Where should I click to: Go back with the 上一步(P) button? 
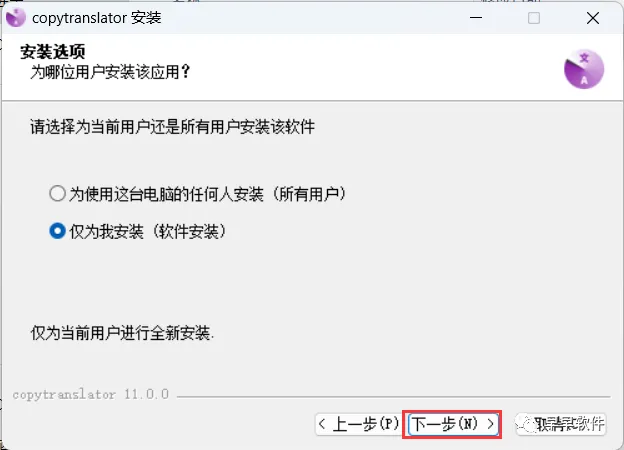(358, 424)
